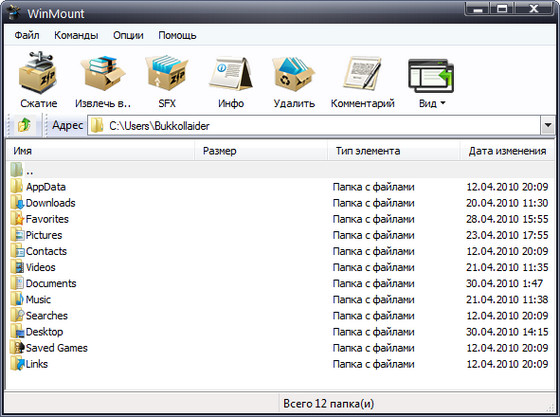Click the Адрес label
The image size is (560, 417).
[x=68, y=125]
